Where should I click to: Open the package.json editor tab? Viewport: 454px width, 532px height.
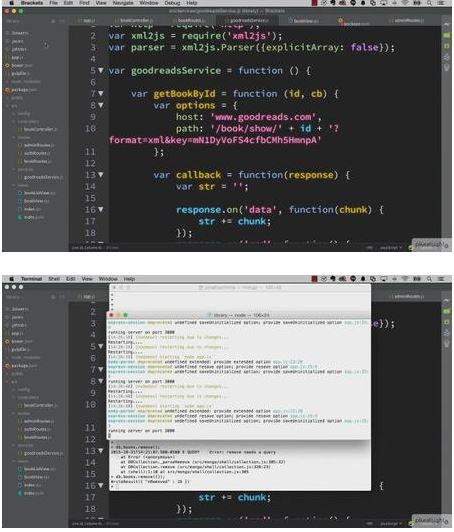click(354, 22)
